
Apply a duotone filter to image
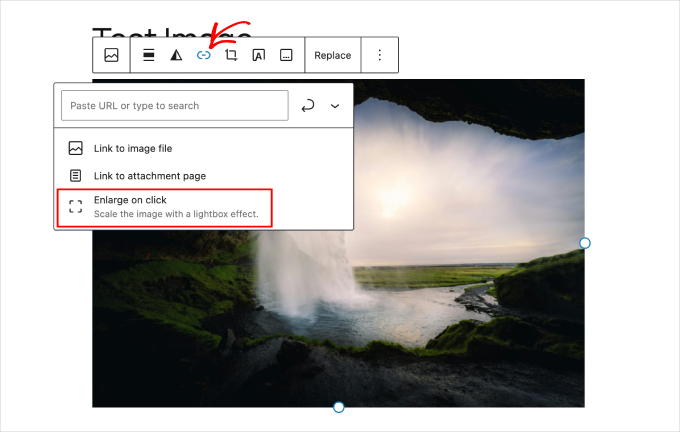(176, 56)
